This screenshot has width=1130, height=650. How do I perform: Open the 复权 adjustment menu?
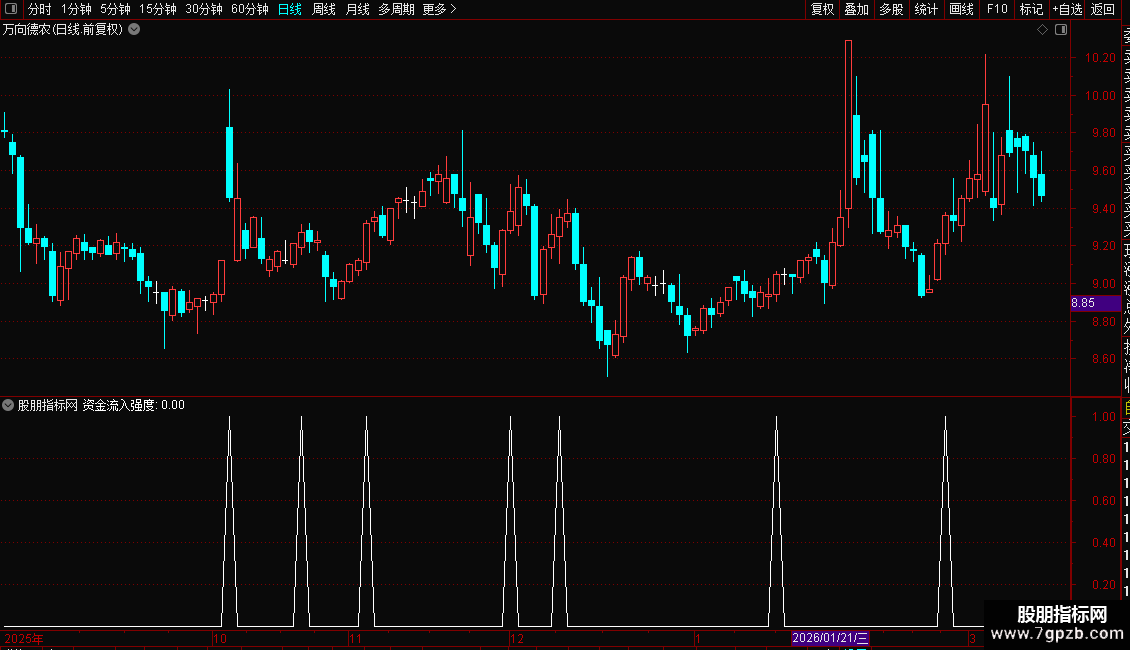coord(822,9)
